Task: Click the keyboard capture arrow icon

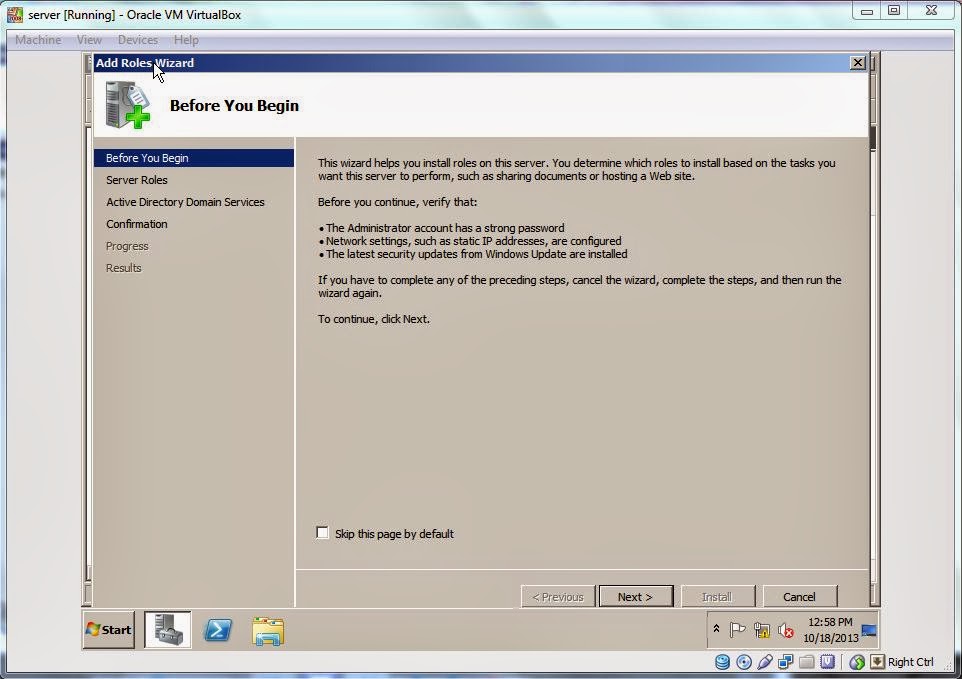Action: tap(877, 662)
